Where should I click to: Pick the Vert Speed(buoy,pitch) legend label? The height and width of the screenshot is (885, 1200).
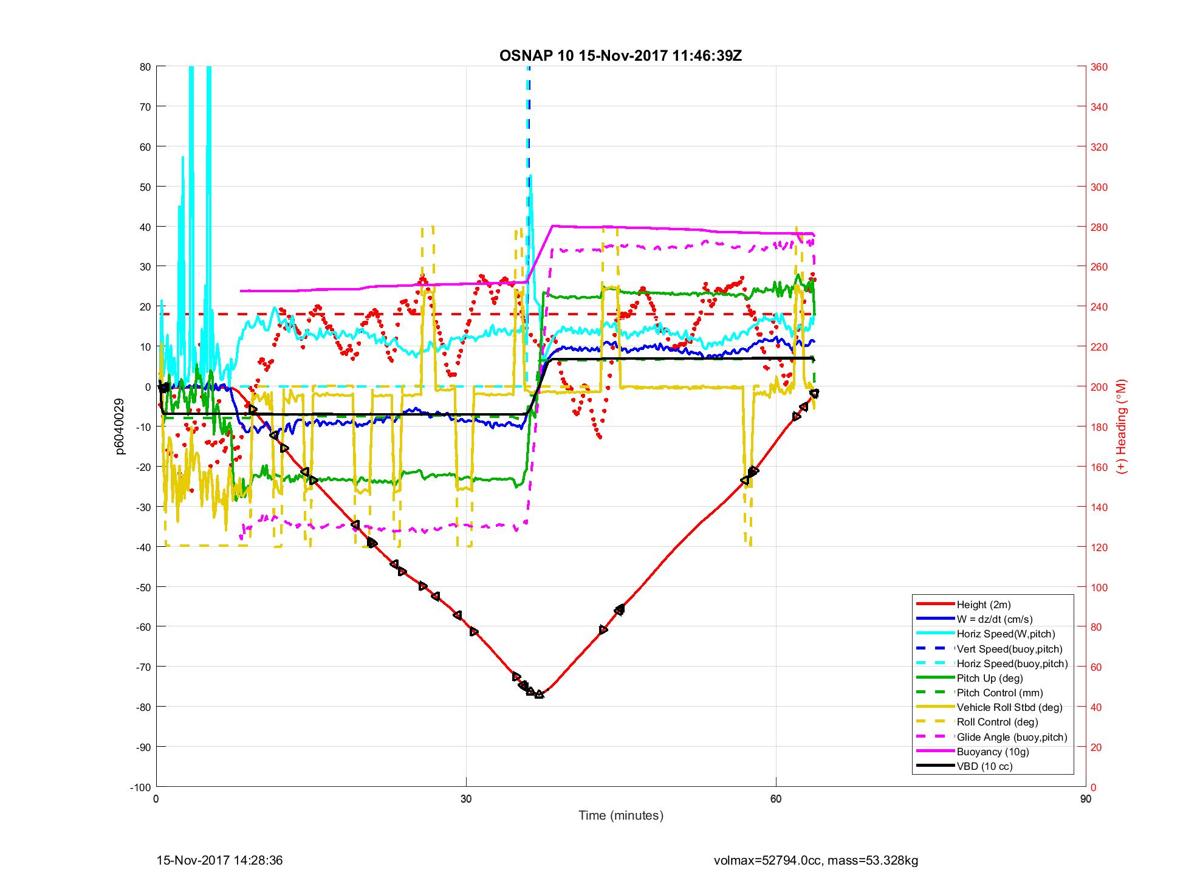[x=1011, y=649]
